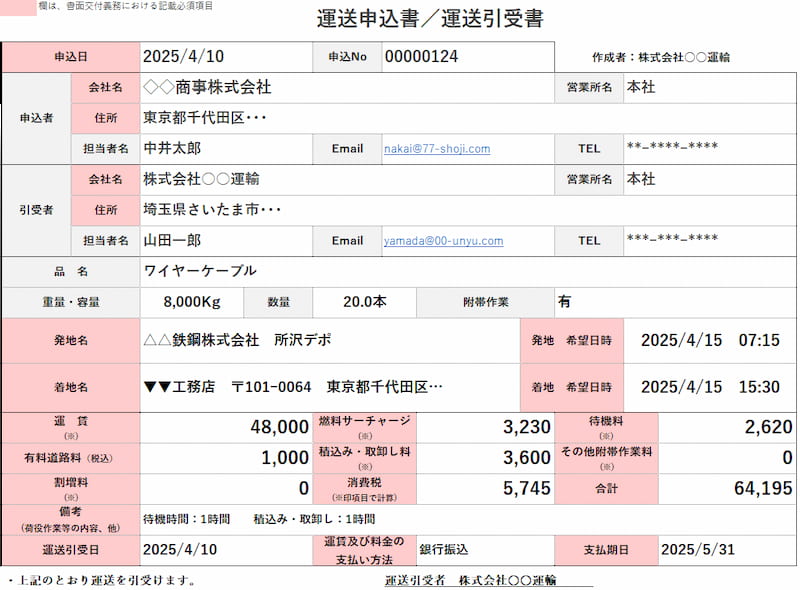Click the 申込者 section label
Viewport: 800px width, 590px height.
(x=36, y=118)
